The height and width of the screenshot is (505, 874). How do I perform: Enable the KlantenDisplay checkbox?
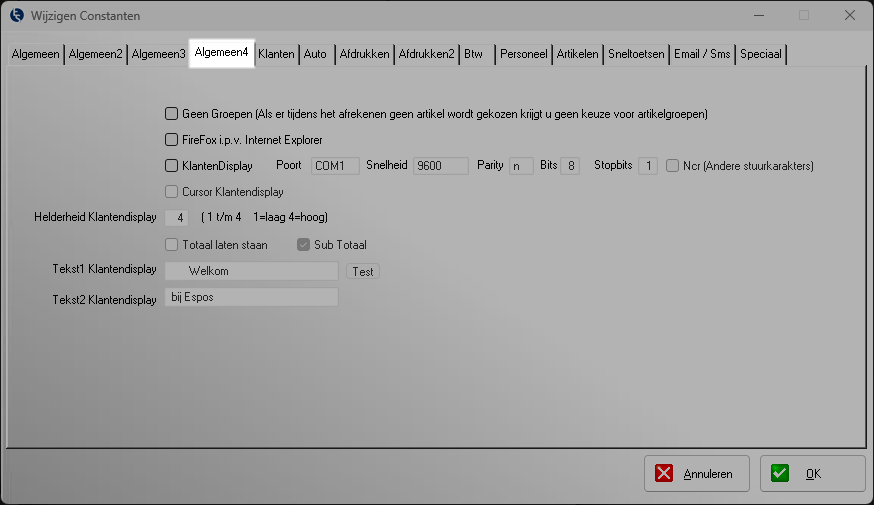(x=172, y=166)
